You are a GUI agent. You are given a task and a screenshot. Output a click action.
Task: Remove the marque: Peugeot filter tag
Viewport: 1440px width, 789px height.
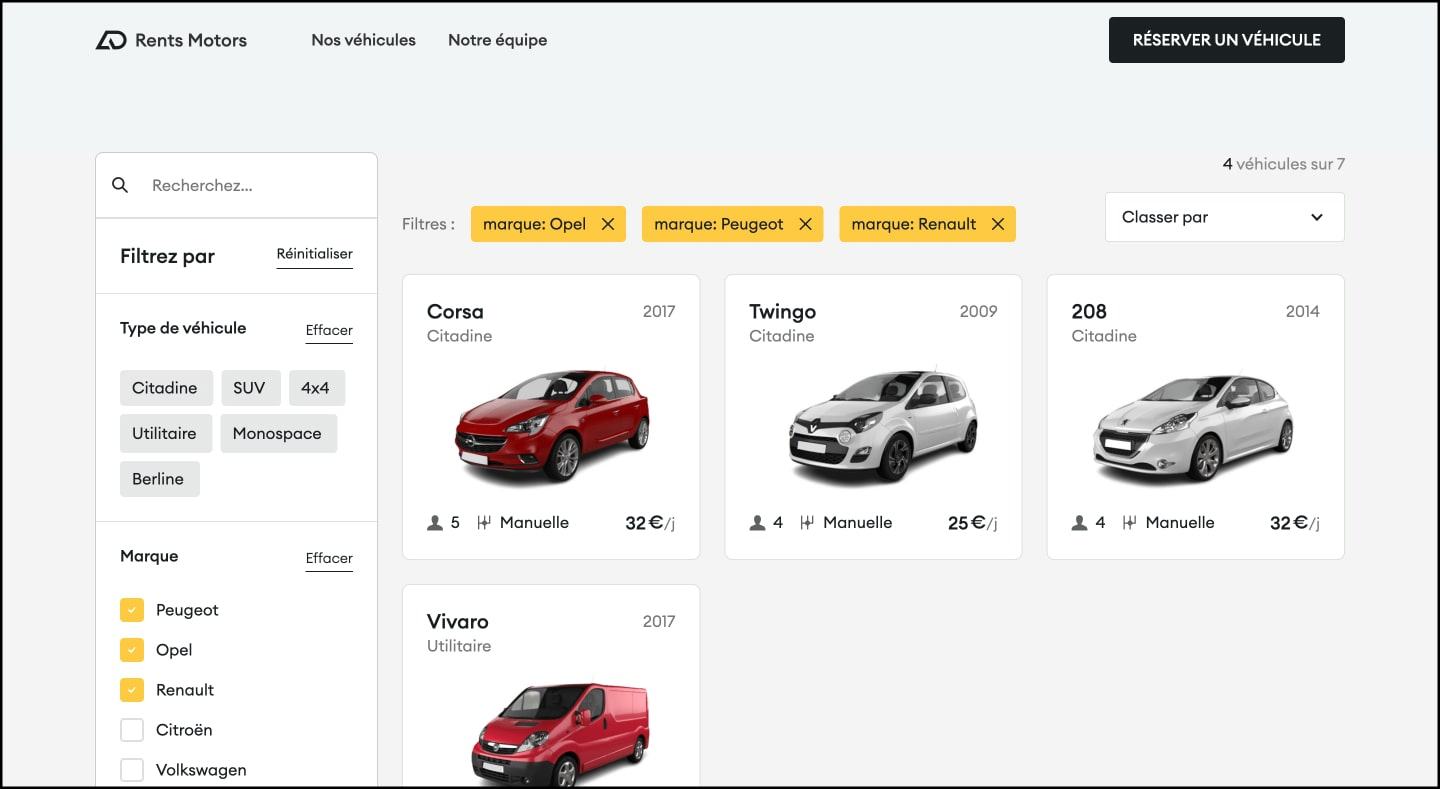point(805,224)
